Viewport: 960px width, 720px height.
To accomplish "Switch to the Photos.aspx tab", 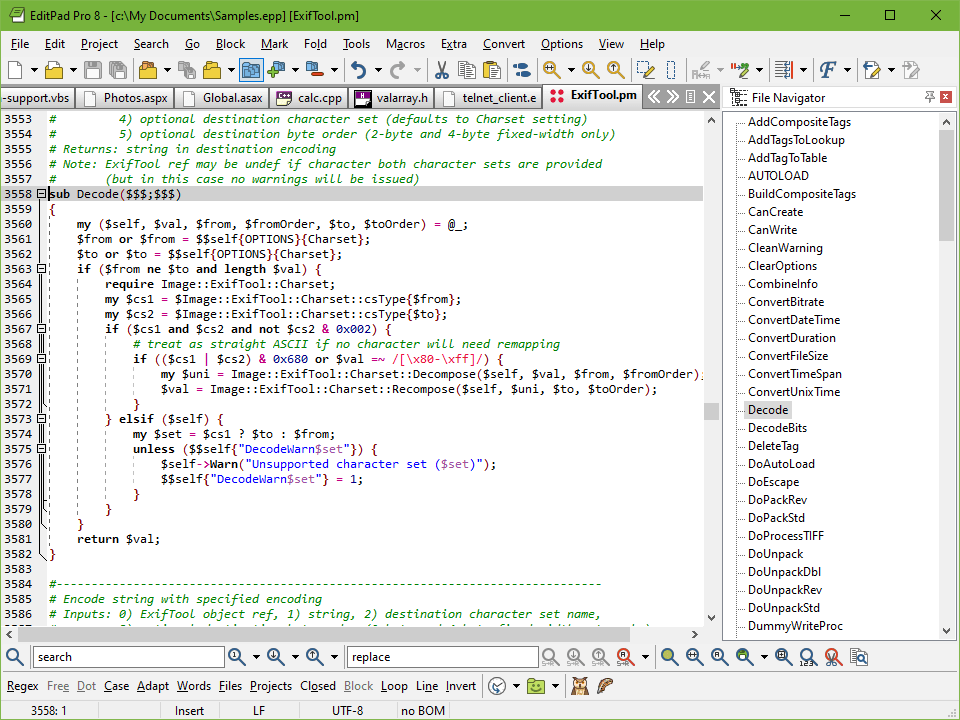I will [x=126, y=98].
